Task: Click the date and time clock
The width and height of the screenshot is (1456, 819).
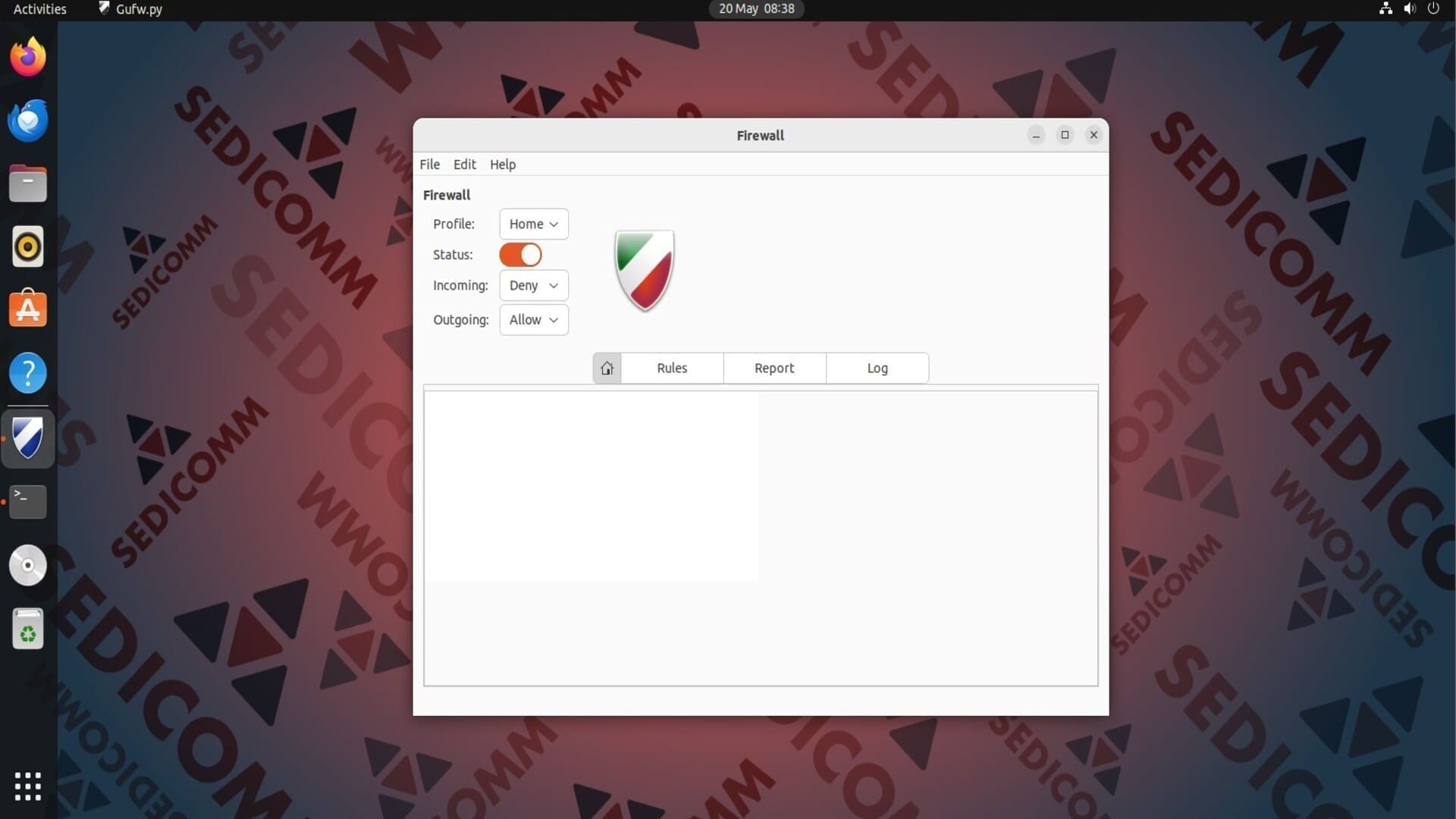Action: 756,9
